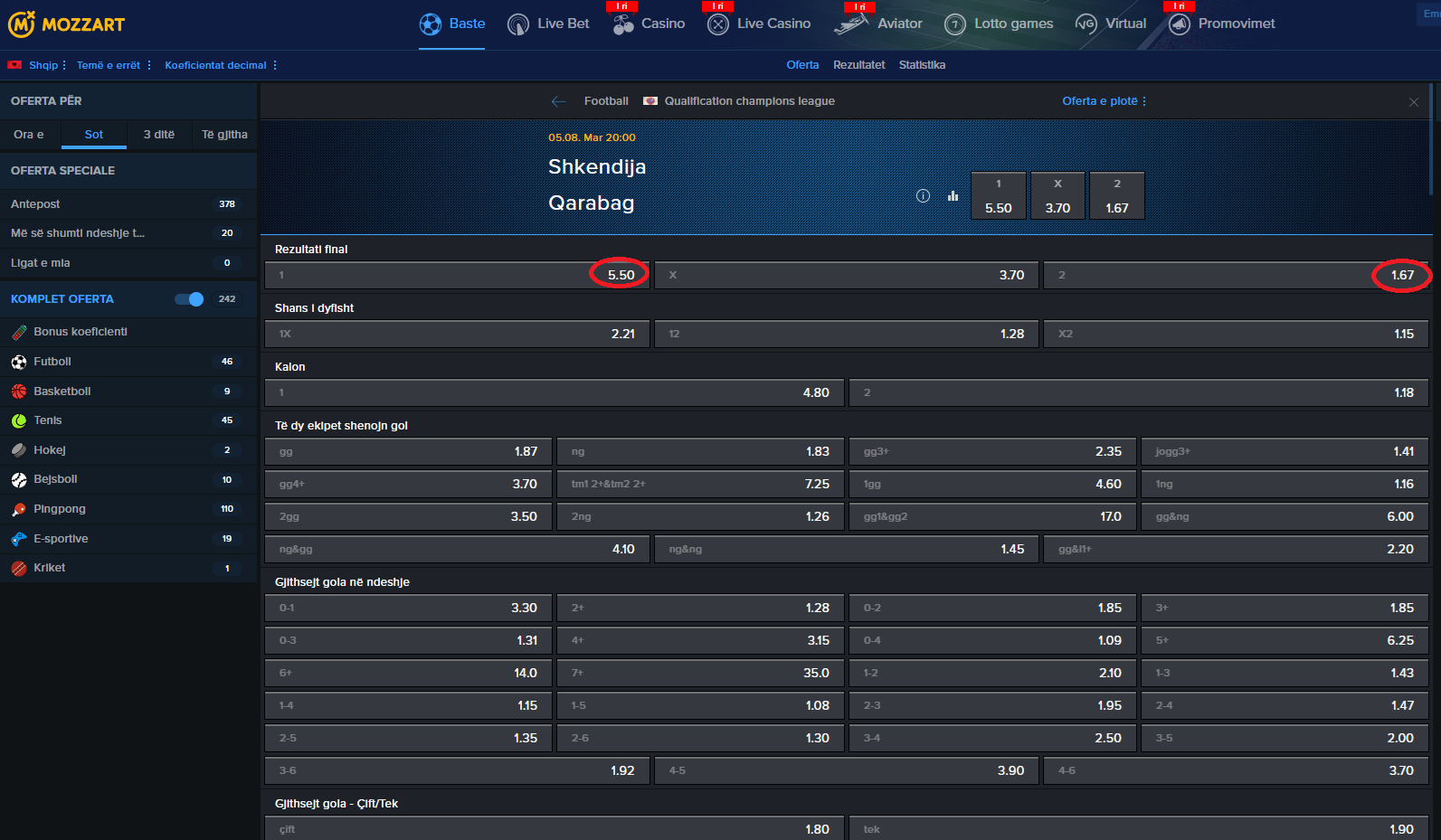Select double chance X2 1.15
Viewport: 1441px width, 840px height.
[1236, 334]
